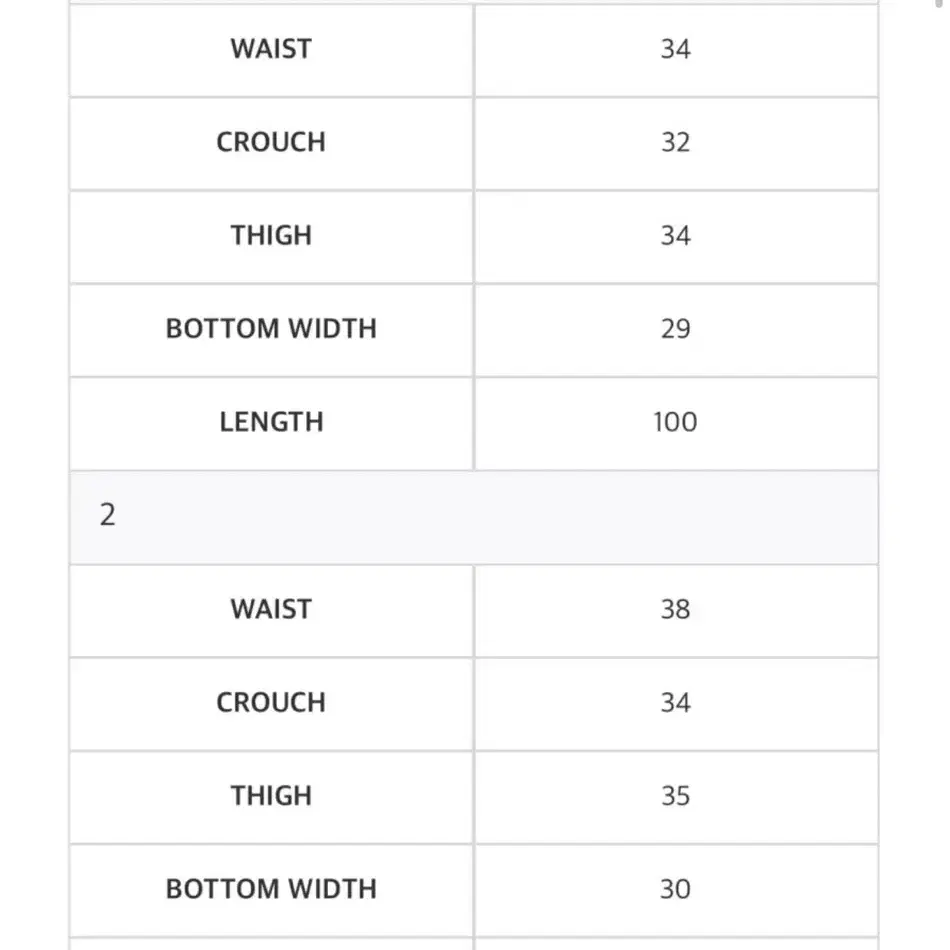This screenshot has width=950, height=950.
Task: Select the waist value 38
Action: point(676,610)
